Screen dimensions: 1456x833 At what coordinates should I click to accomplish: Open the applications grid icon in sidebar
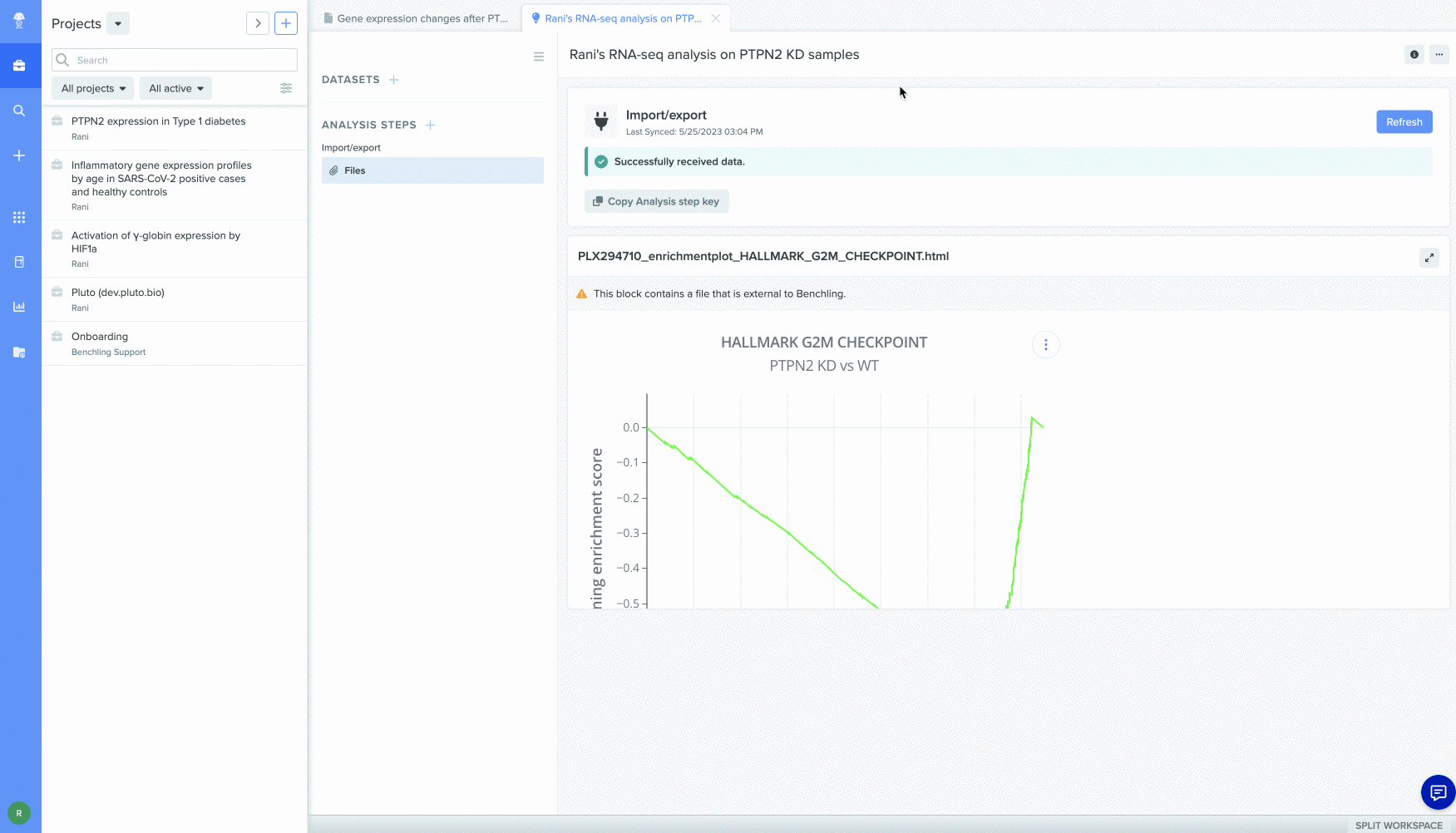pyautogui.click(x=19, y=217)
